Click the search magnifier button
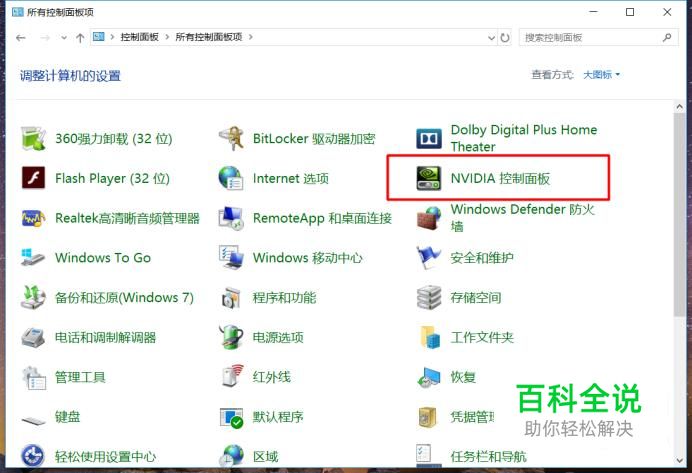The image size is (692, 473). [667, 38]
